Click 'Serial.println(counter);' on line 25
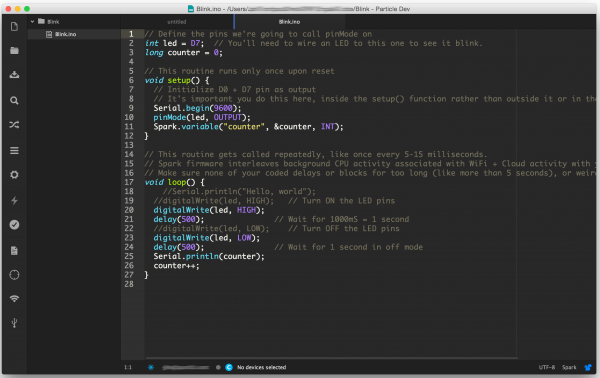Viewport: 600px width, 378px height. (x=209, y=256)
